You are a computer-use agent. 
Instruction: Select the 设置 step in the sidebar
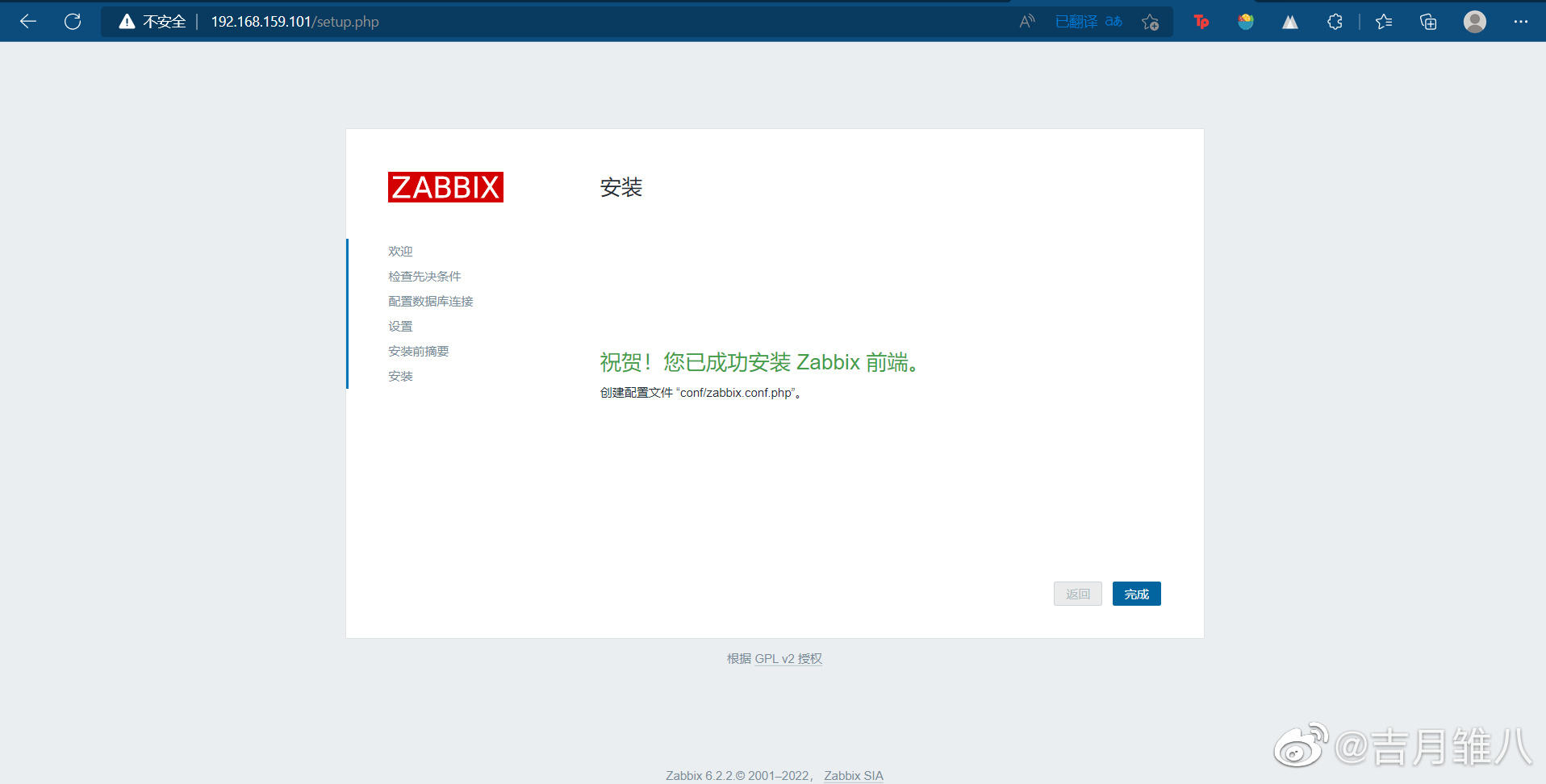pos(400,327)
